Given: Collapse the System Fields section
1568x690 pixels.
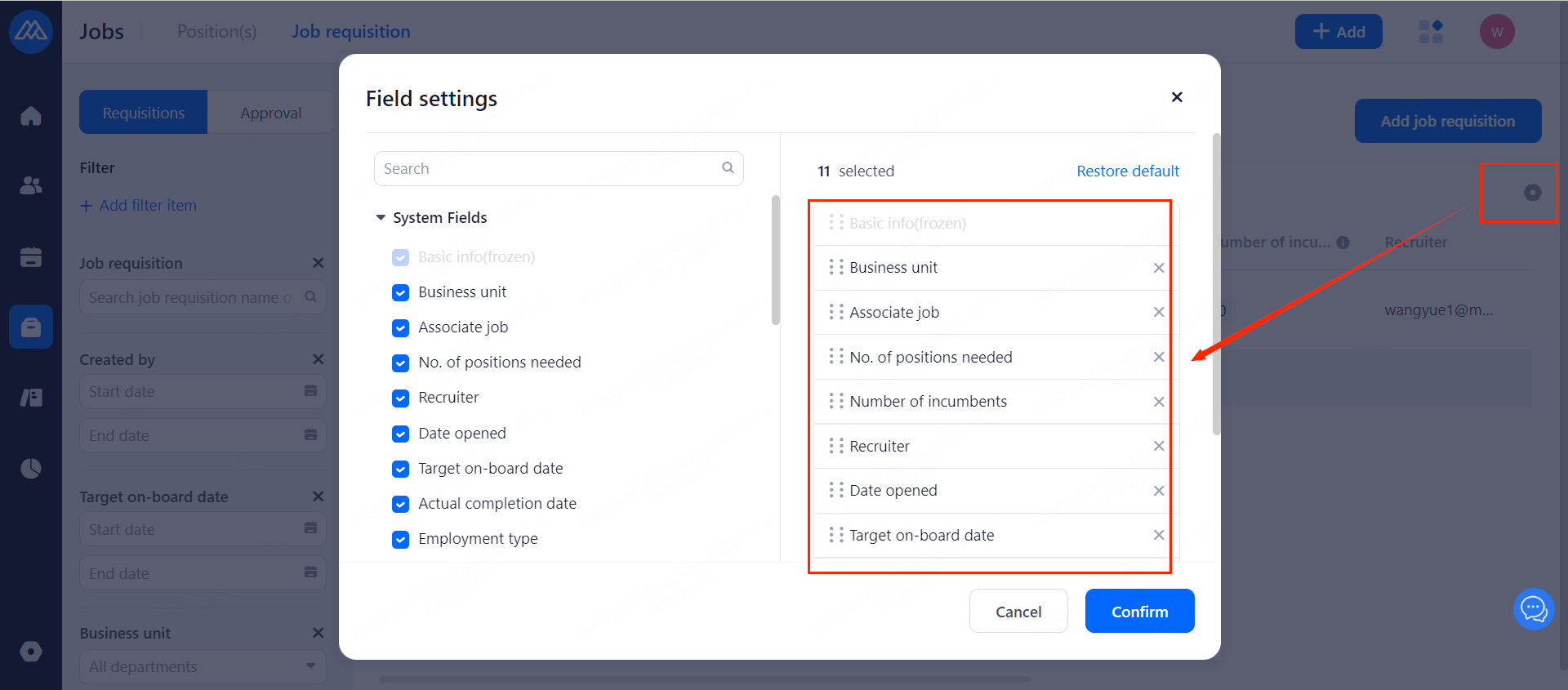Looking at the screenshot, I should 381,218.
